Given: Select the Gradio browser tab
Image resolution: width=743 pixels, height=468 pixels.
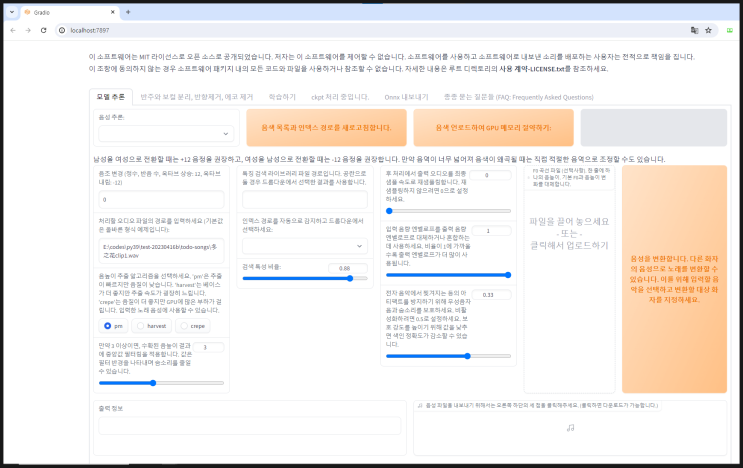Looking at the screenshot, I should click(x=71, y=12).
